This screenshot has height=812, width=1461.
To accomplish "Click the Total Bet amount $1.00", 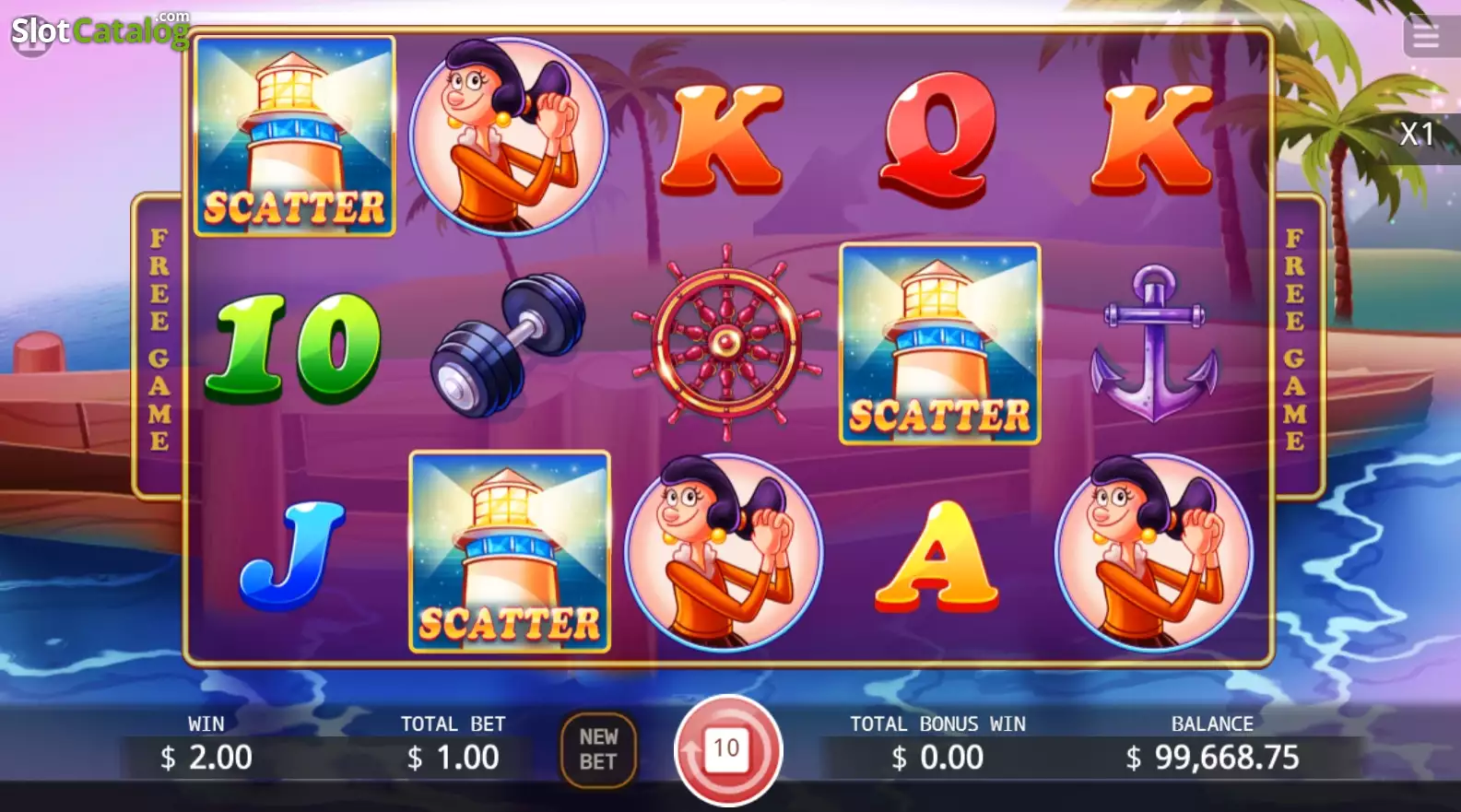I will [453, 758].
